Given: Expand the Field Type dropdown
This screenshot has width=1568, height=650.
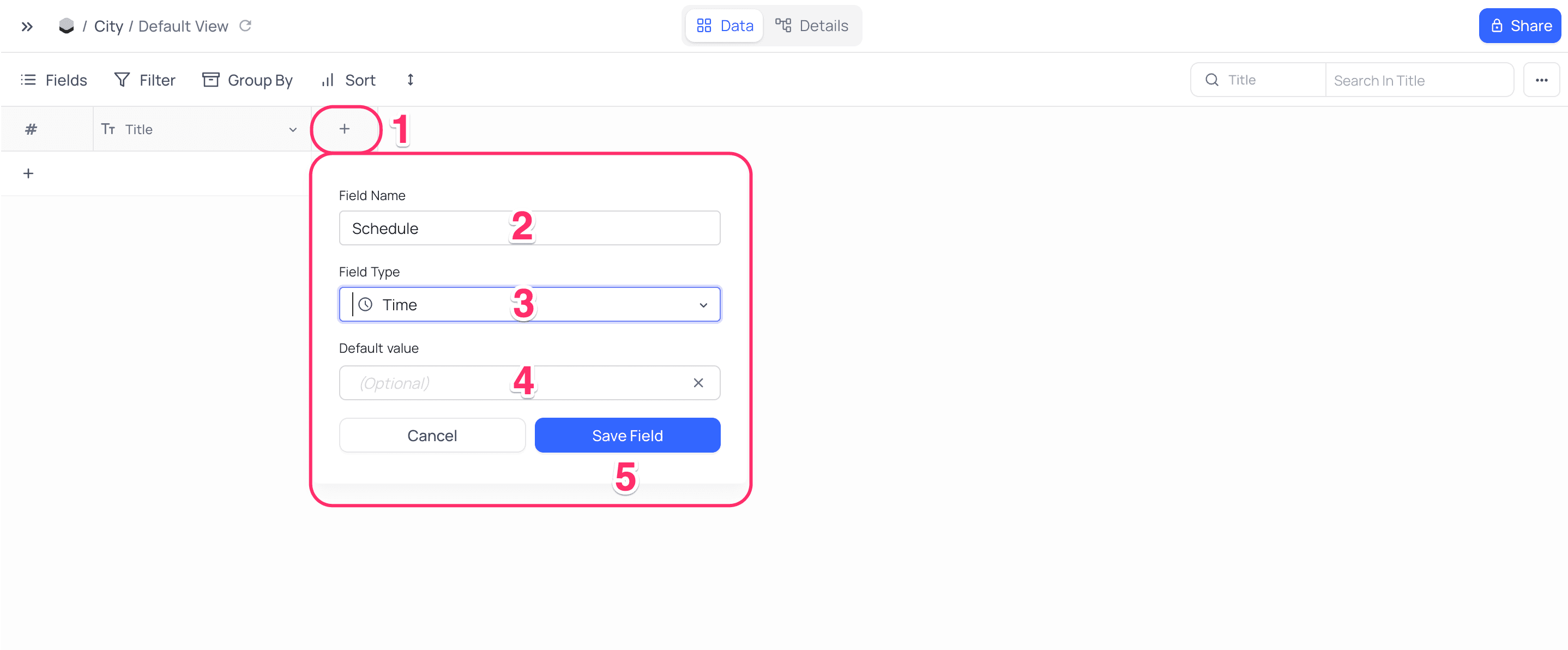Looking at the screenshot, I should (702, 304).
